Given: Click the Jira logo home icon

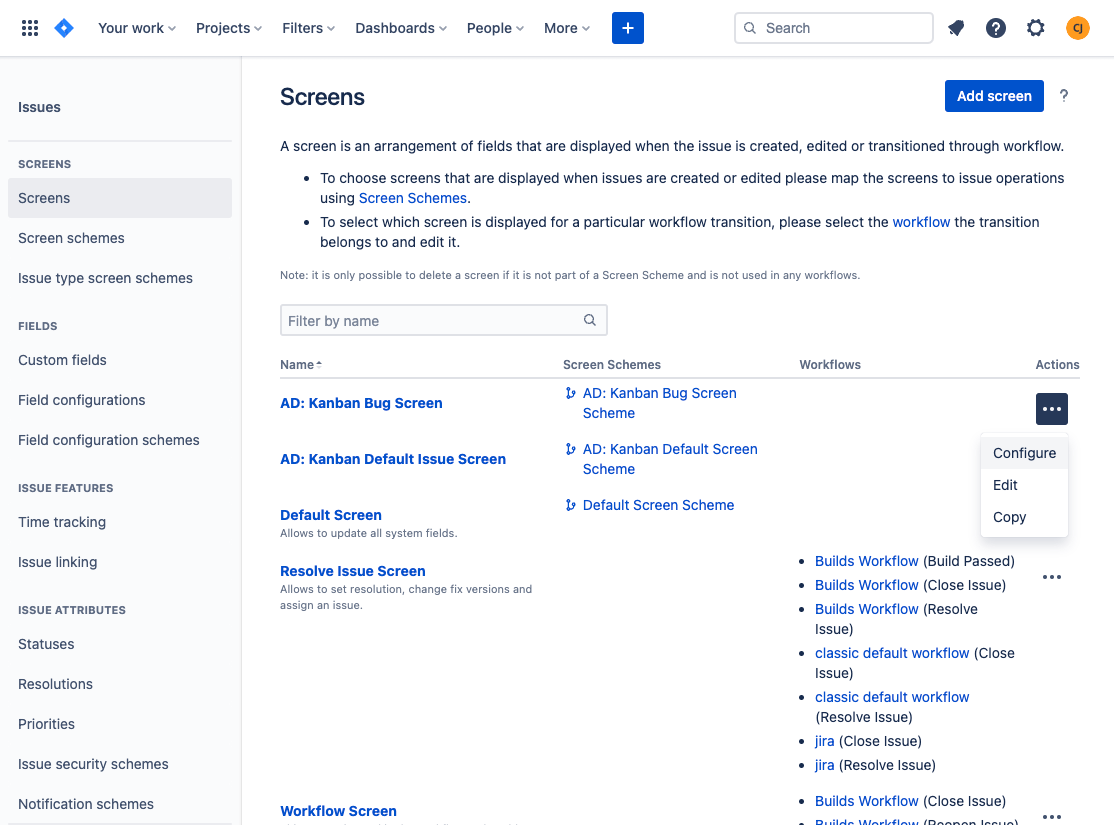Looking at the screenshot, I should click(x=64, y=28).
